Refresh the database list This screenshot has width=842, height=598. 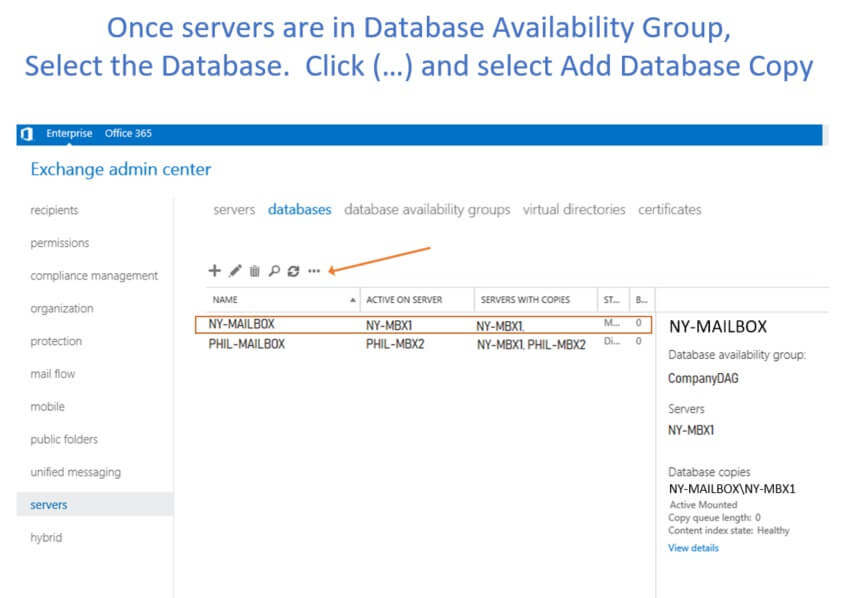(x=293, y=271)
